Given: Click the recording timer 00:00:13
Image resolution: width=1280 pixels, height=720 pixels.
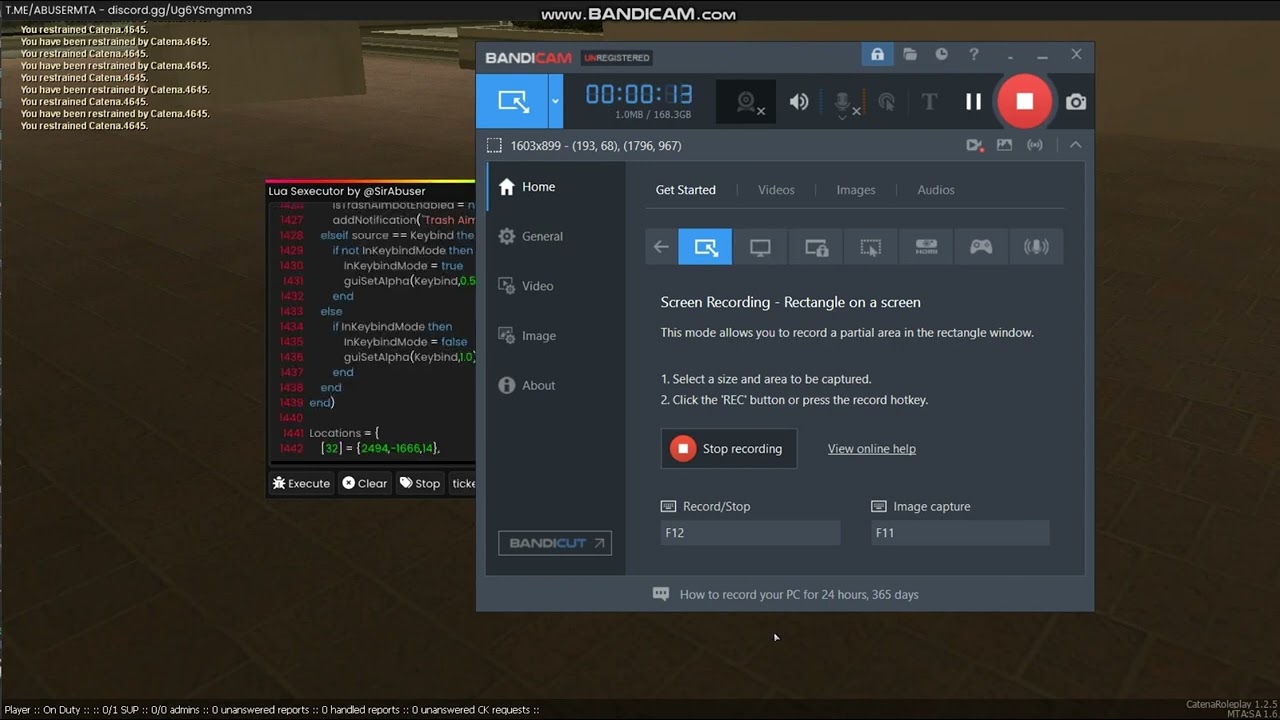Looking at the screenshot, I should [x=639, y=95].
